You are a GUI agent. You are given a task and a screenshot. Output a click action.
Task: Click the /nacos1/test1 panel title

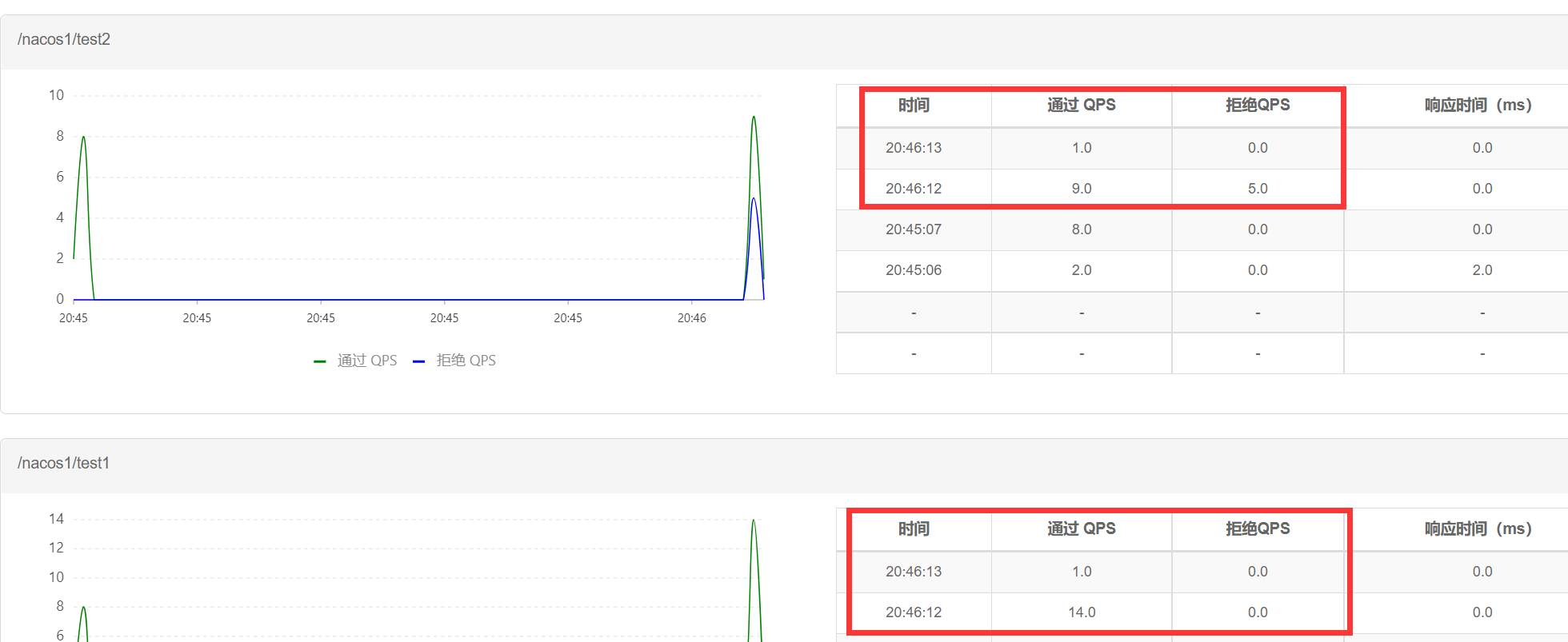64,463
